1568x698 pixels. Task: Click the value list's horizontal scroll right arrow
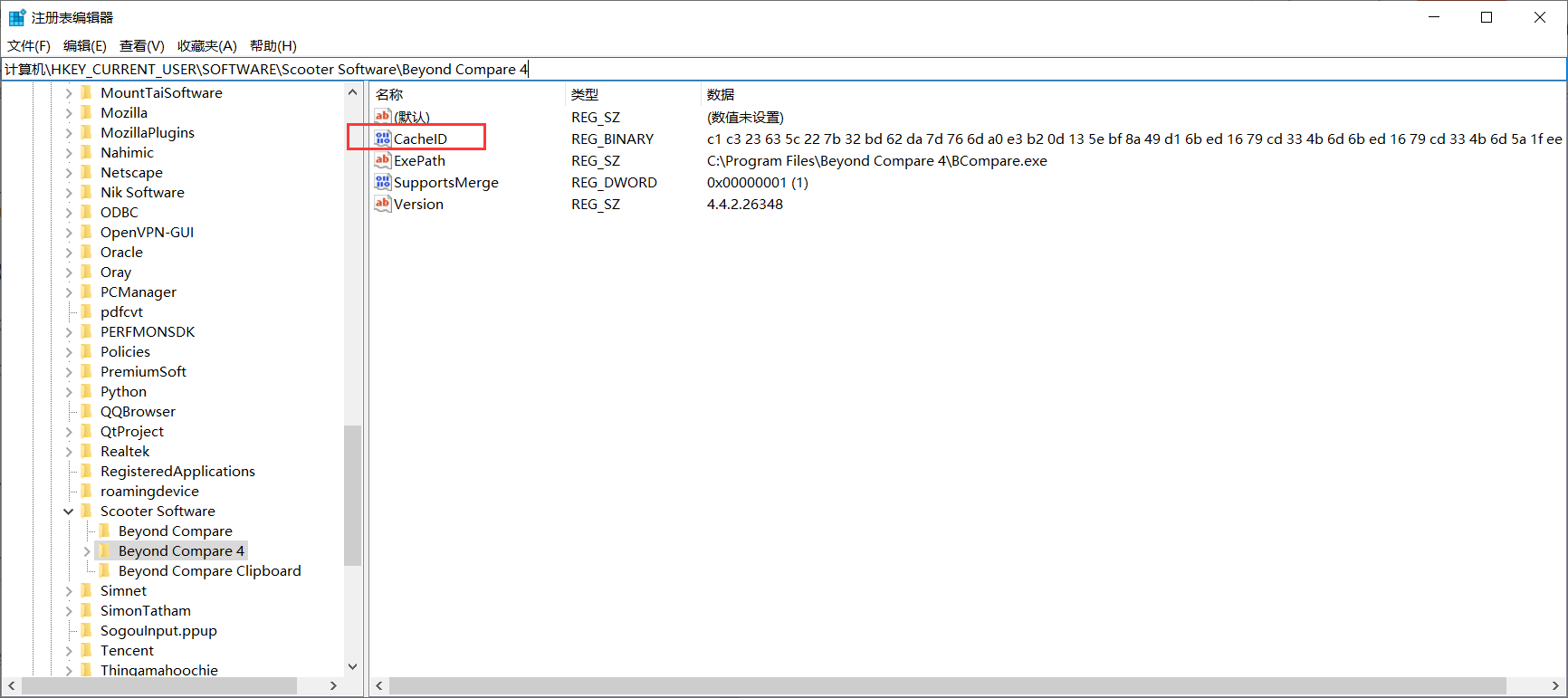click(1556, 685)
